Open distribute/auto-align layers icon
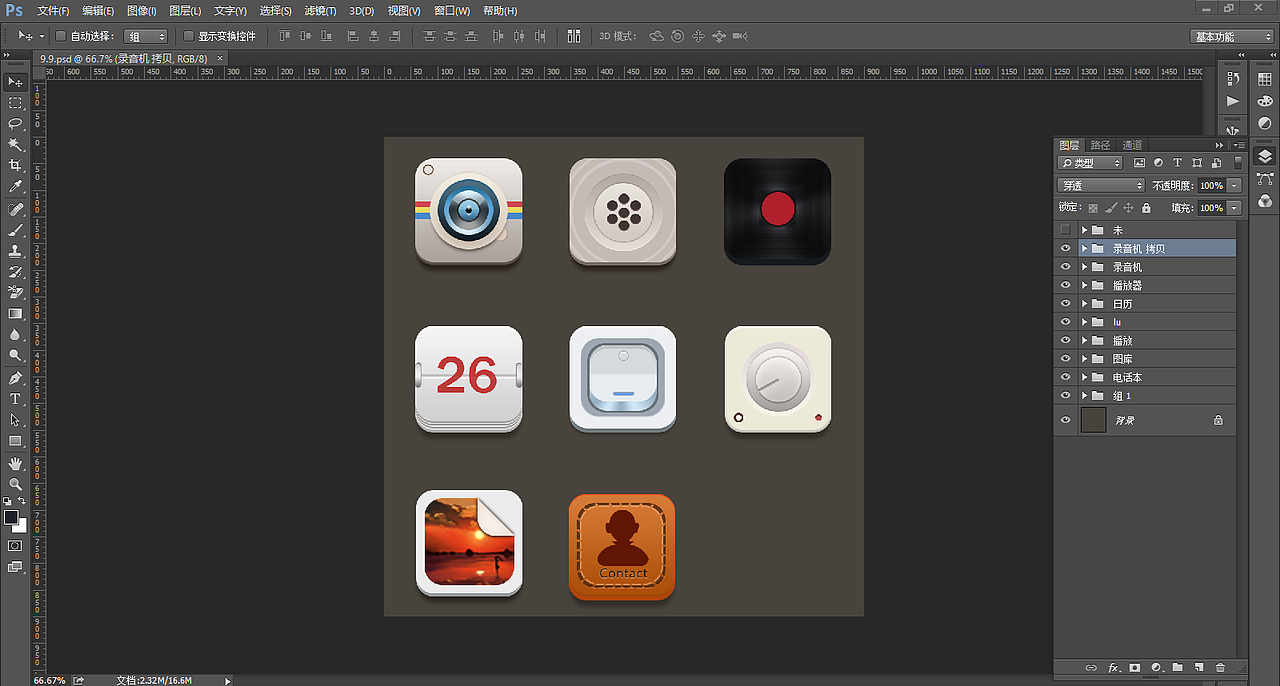 [x=574, y=36]
